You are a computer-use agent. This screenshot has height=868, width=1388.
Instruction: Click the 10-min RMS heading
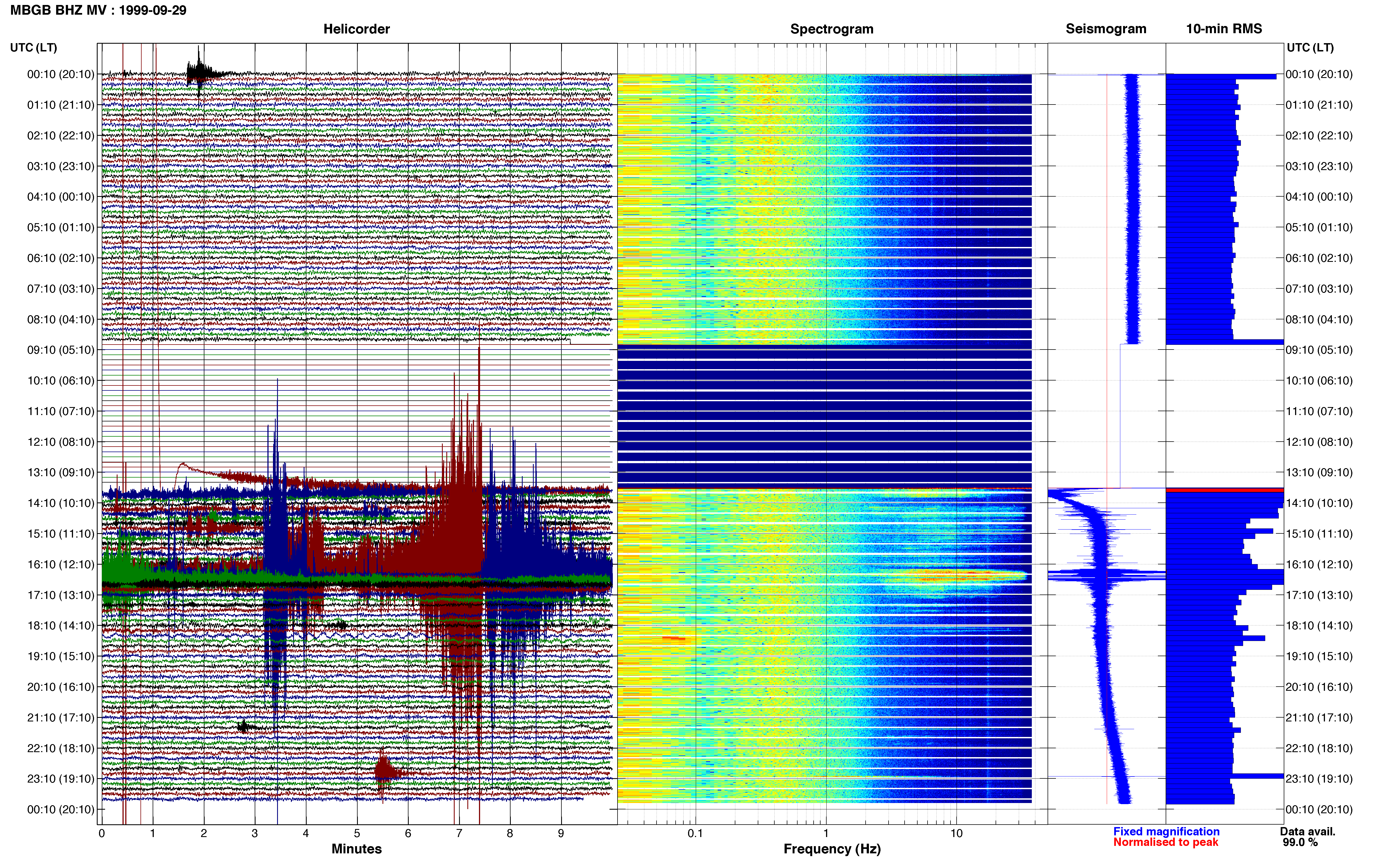(1224, 29)
